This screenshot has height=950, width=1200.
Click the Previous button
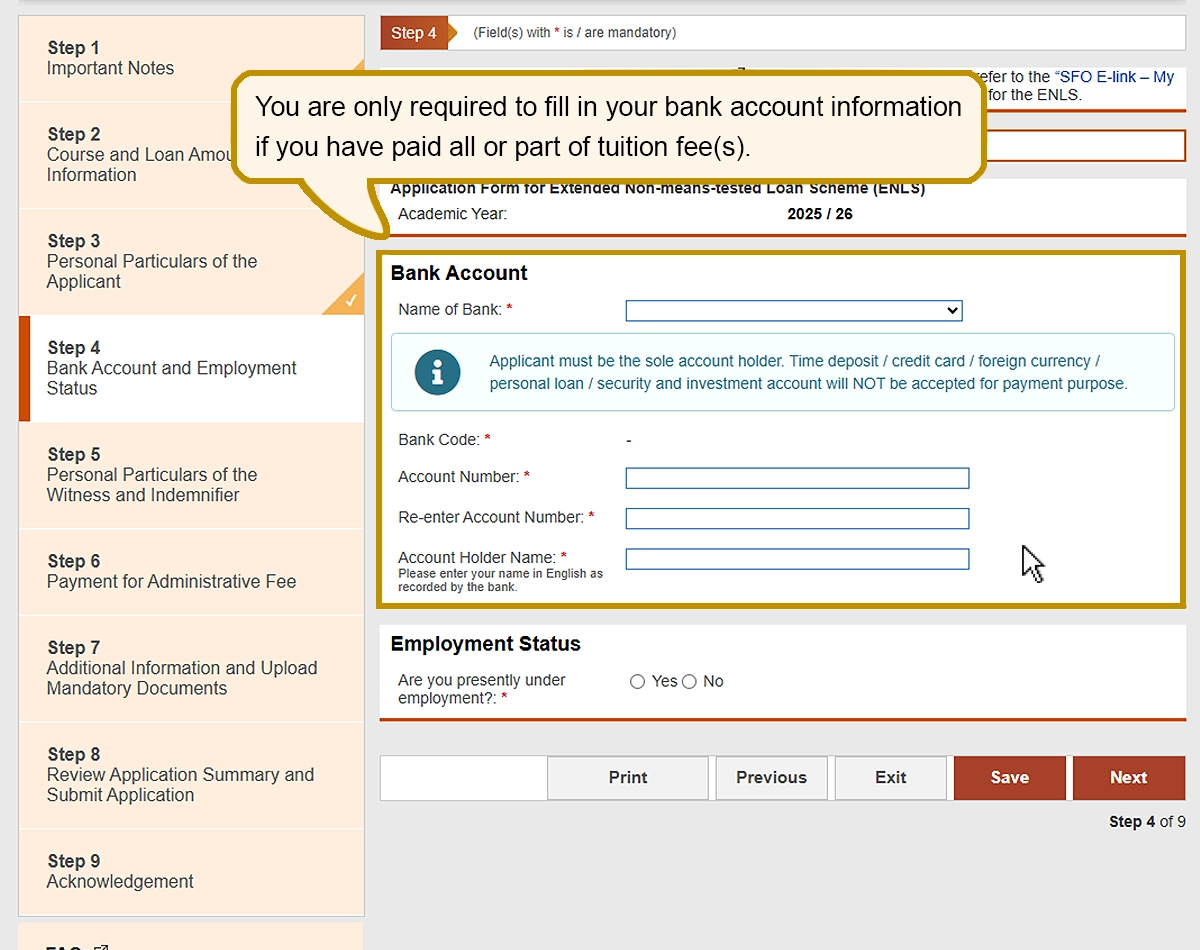point(771,778)
